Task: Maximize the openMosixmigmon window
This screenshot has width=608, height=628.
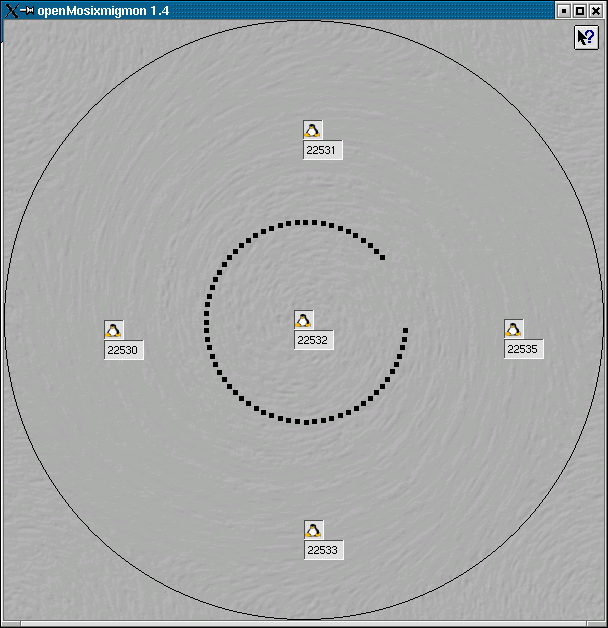Action: click(580, 10)
